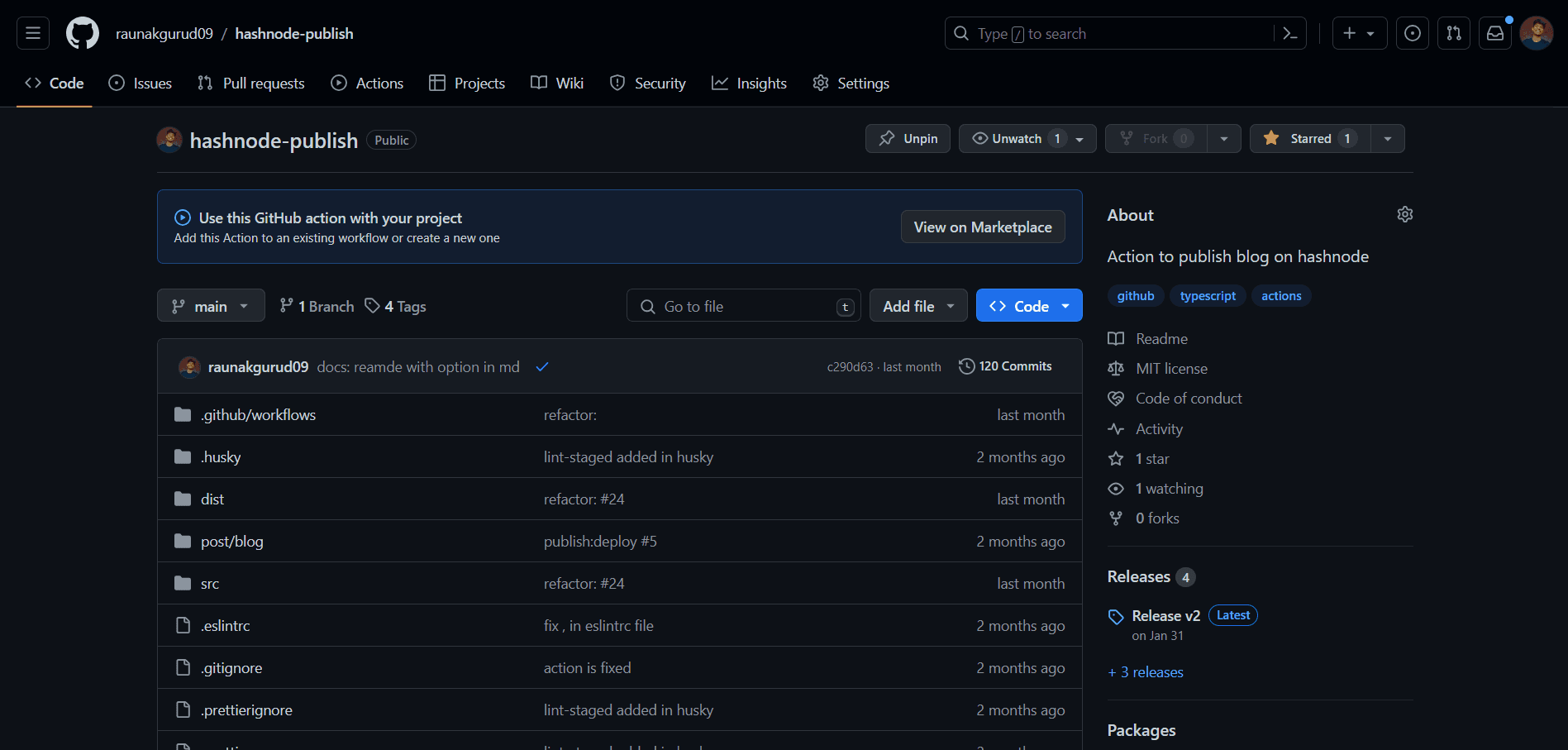
Task: Open Release v2 latest release
Action: [x=1165, y=615]
